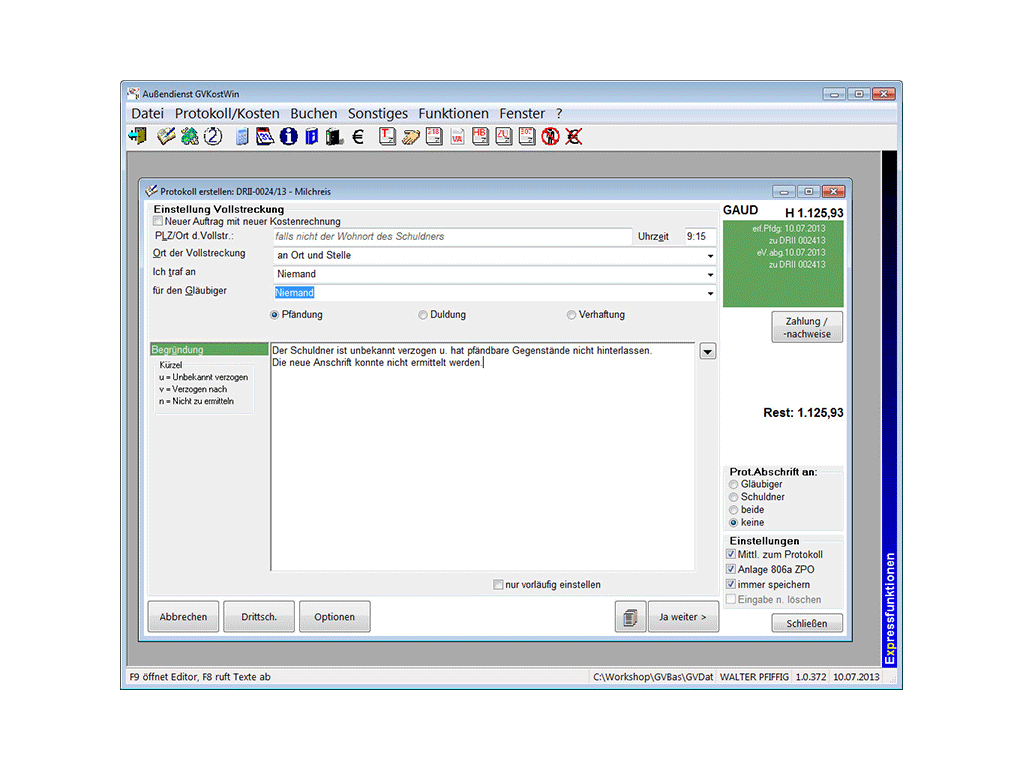Click the 'Ja weiter >' button
Viewport: 1024px width, 768px height.
[683, 617]
